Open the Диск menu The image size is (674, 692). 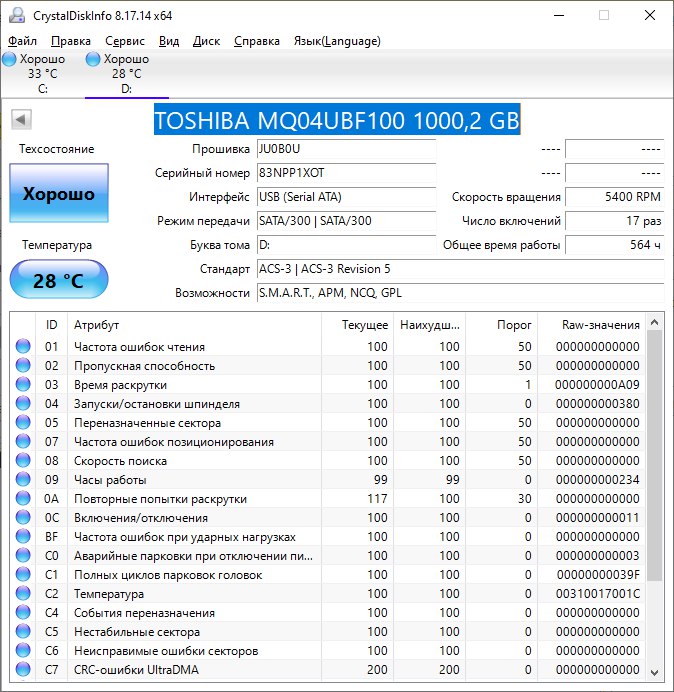pos(207,41)
